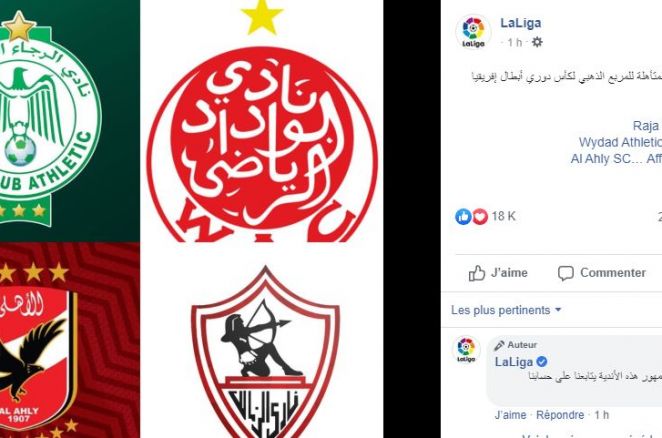This screenshot has width=662, height=438.
Task: Click the LaLiga profile avatar at top
Action: 473,32
